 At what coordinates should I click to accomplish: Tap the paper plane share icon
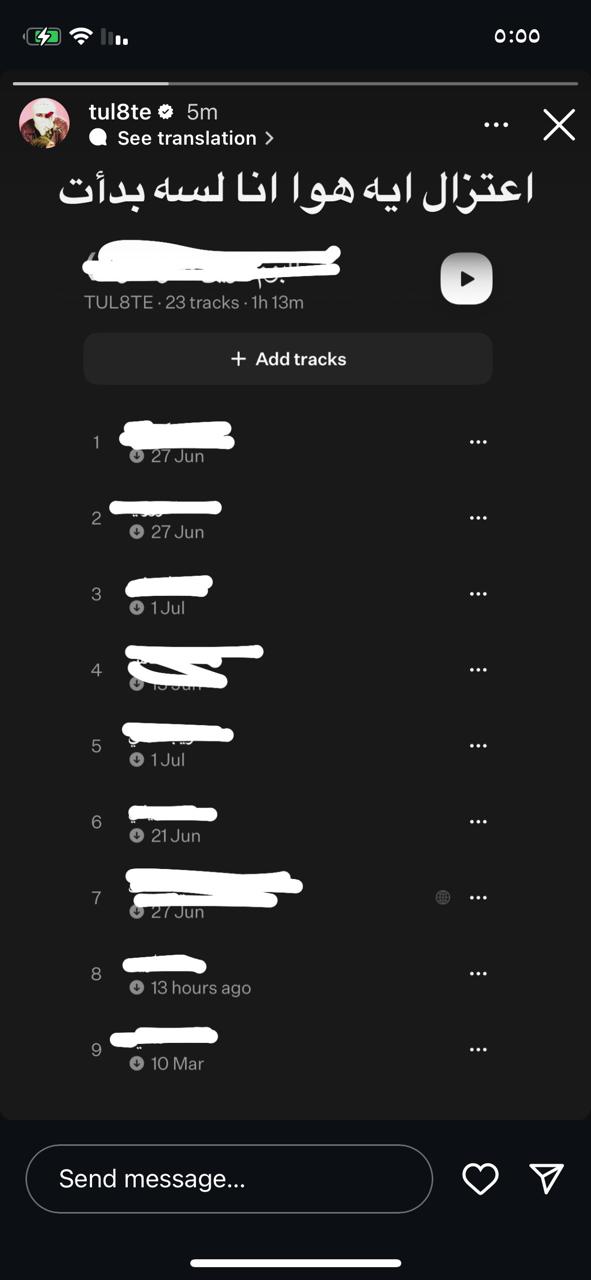click(x=547, y=1179)
